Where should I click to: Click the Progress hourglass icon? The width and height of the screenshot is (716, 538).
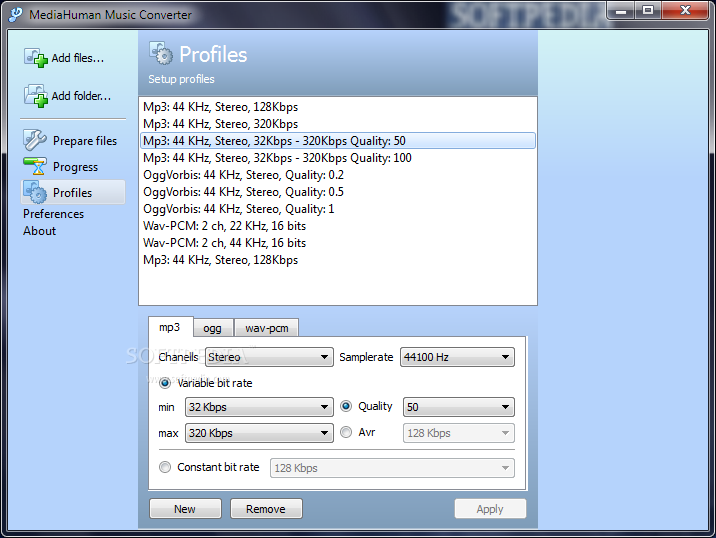pos(35,166)
